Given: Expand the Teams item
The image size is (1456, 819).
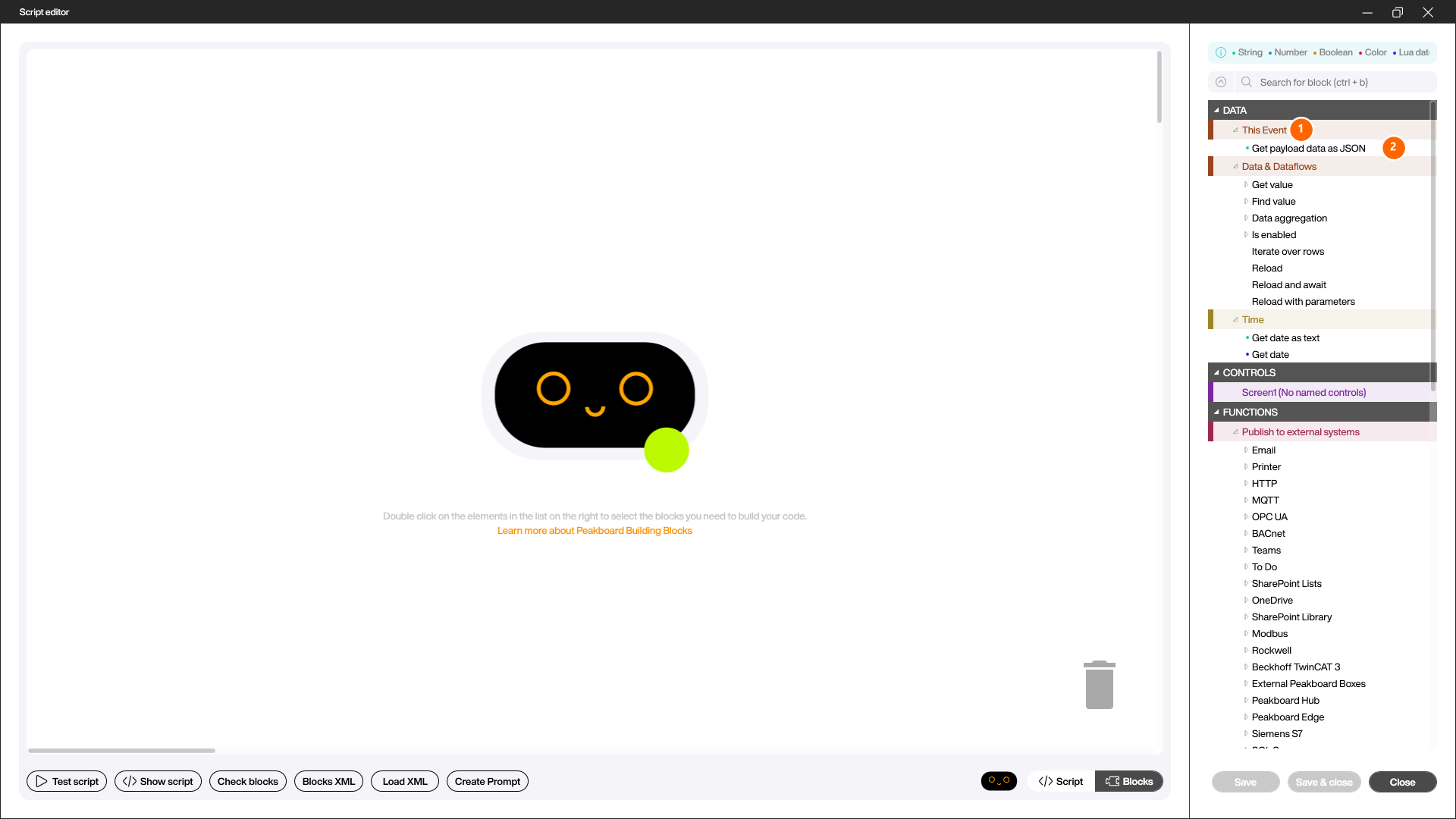Looking at the screenshot, I should 1246,551.
